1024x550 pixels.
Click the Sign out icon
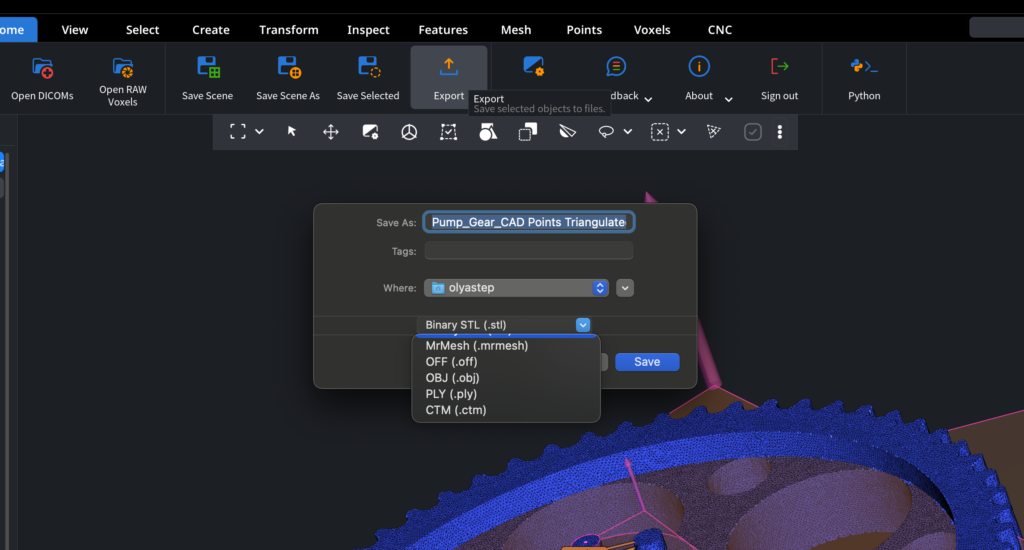pyautogui.click(x=779, y=68)
